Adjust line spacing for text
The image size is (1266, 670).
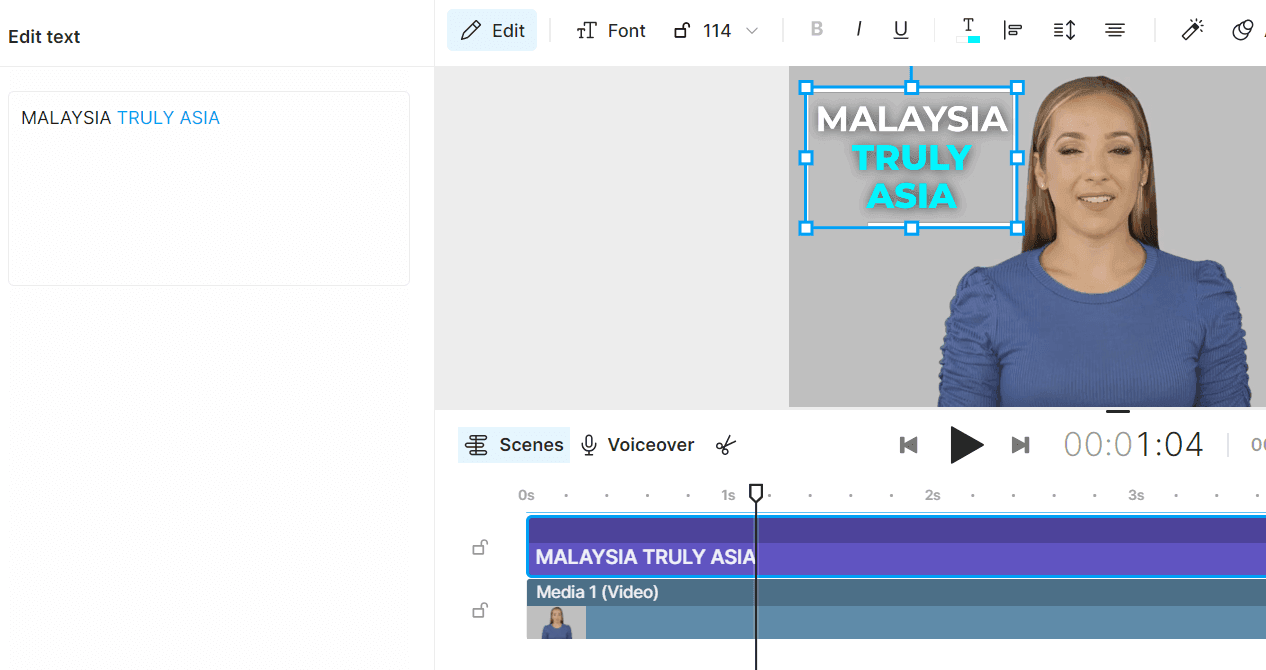pyautogui.click(x=1064, y=30)
